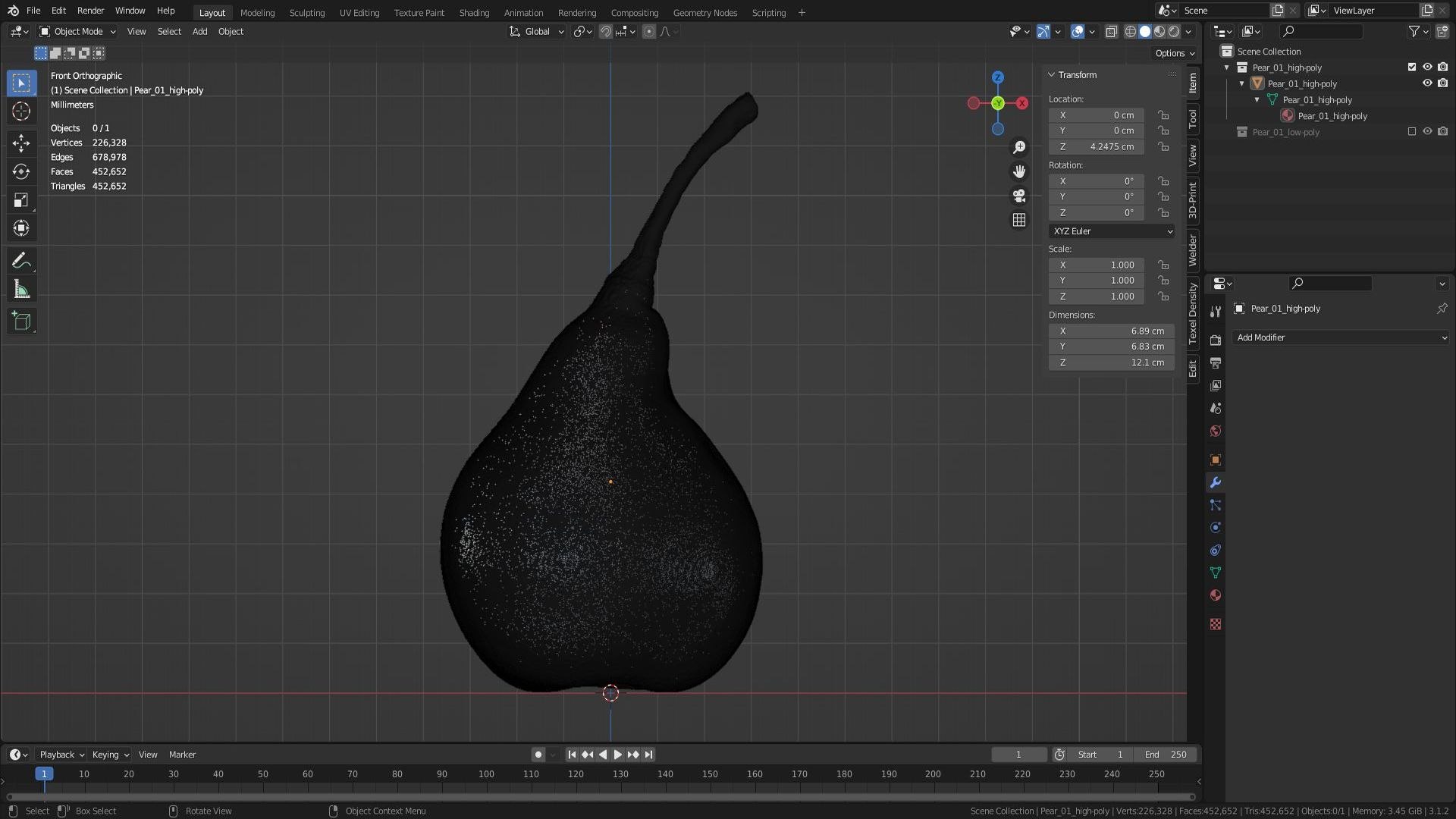Open Render properties tab
Image resolution: width=1456 pixels, height=819 pixels.
pyautogui.click(x=1216, y=340)
